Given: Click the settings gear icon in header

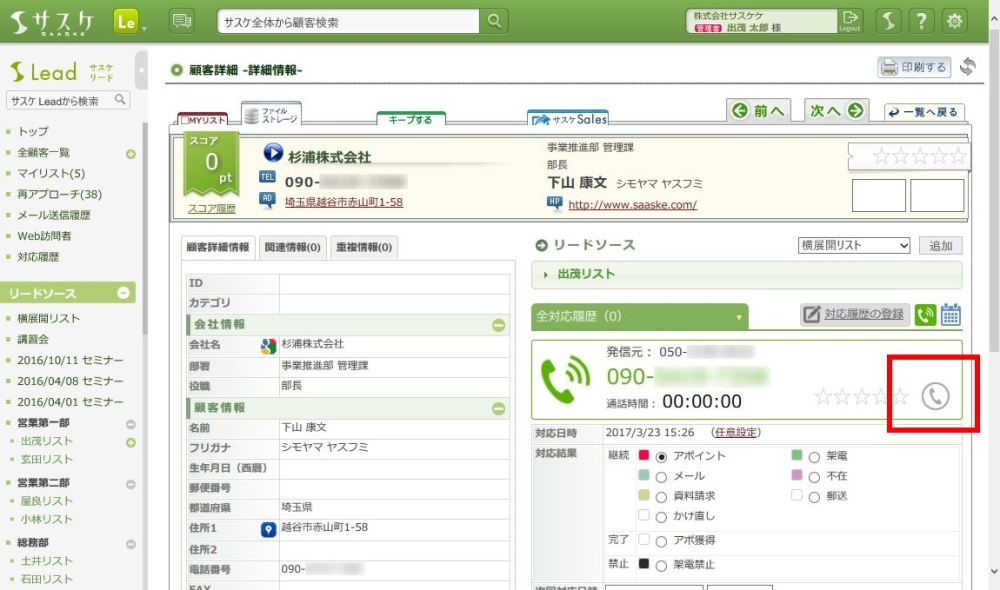Looking at the screenshot, I should tap(955, 21).
